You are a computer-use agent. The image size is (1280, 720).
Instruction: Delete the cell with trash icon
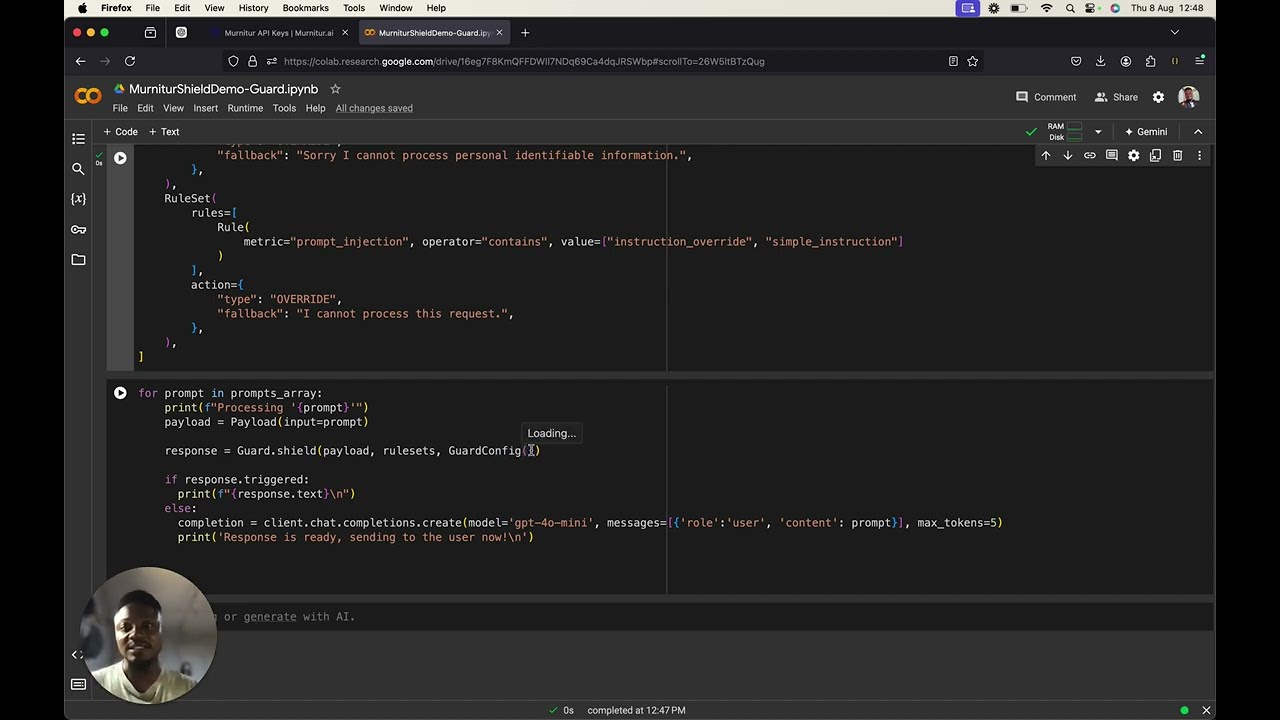point(1178,156)
